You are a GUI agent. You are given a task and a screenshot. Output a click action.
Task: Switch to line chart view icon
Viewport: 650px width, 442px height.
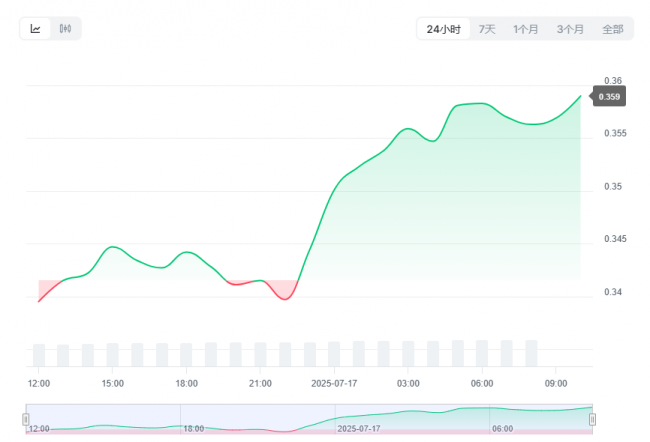(x=36, y=29)
